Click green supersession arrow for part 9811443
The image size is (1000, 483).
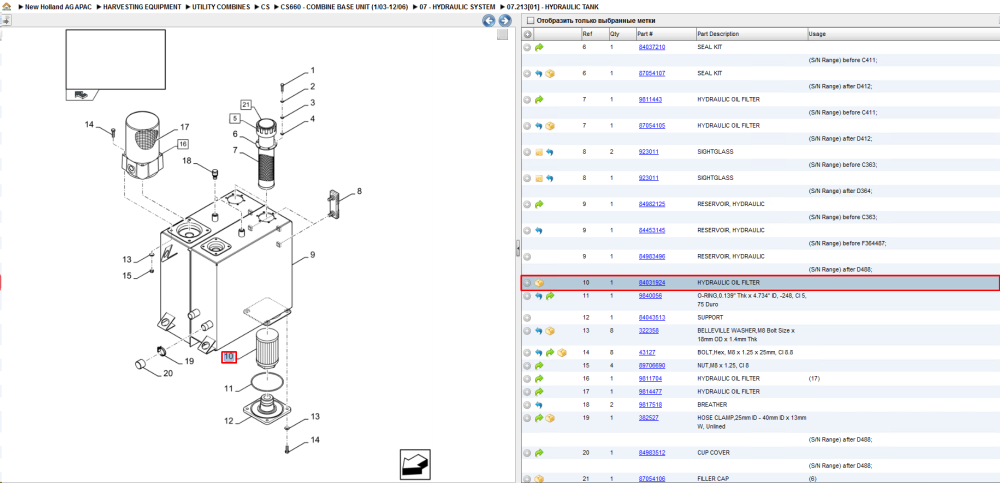point(539,100)
